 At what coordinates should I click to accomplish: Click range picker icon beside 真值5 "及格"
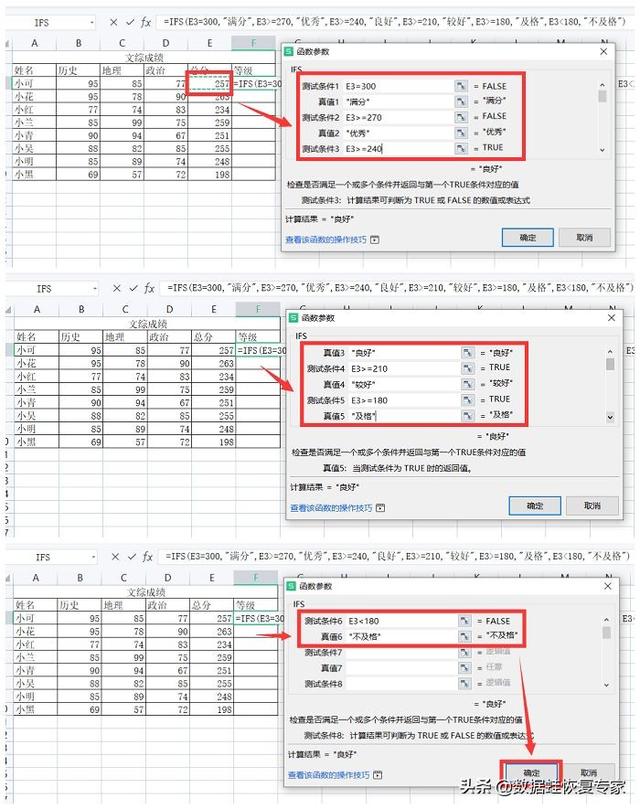pyautogui.click(x=467, y=416)
